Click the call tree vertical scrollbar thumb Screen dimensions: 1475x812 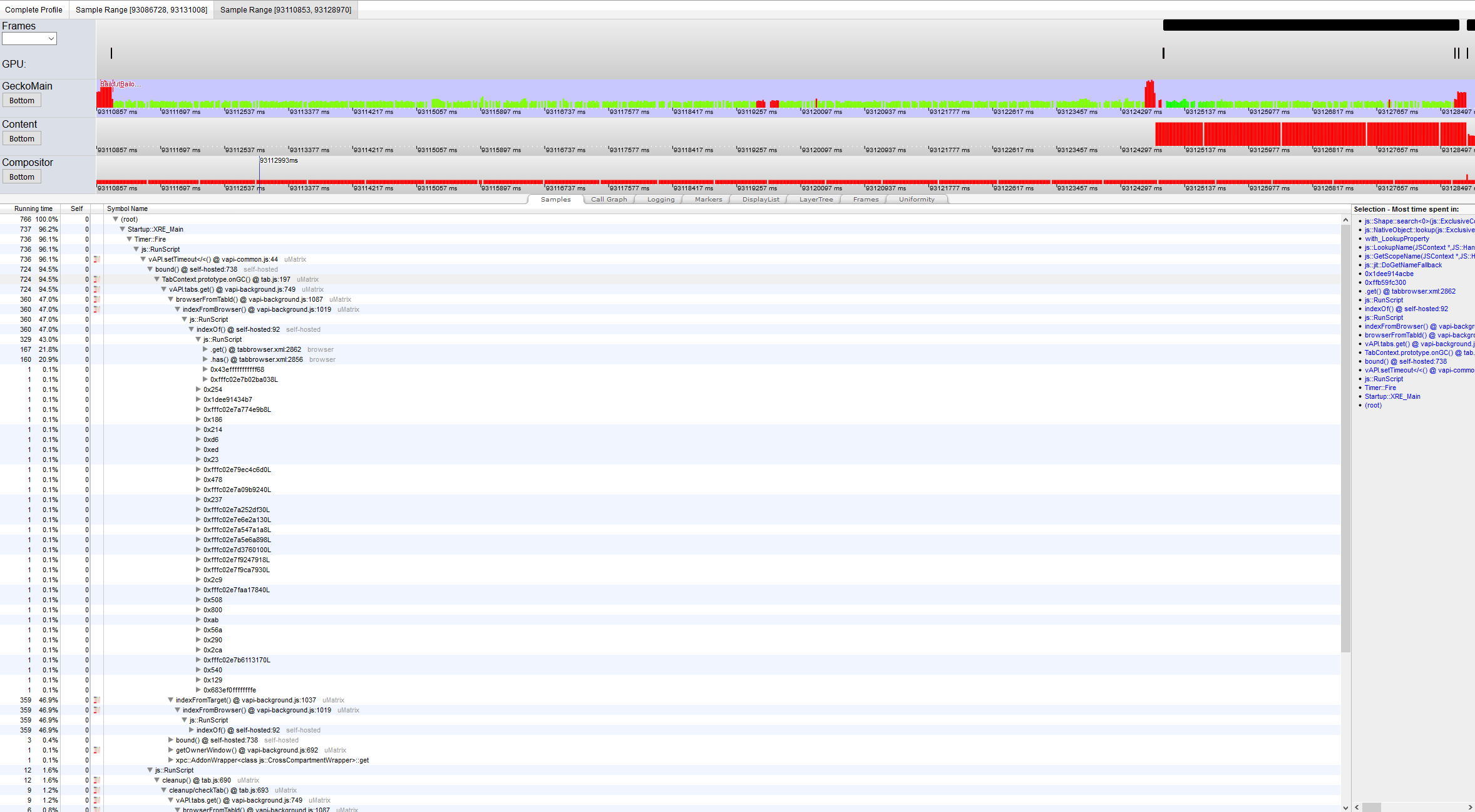pos(1345,438)
